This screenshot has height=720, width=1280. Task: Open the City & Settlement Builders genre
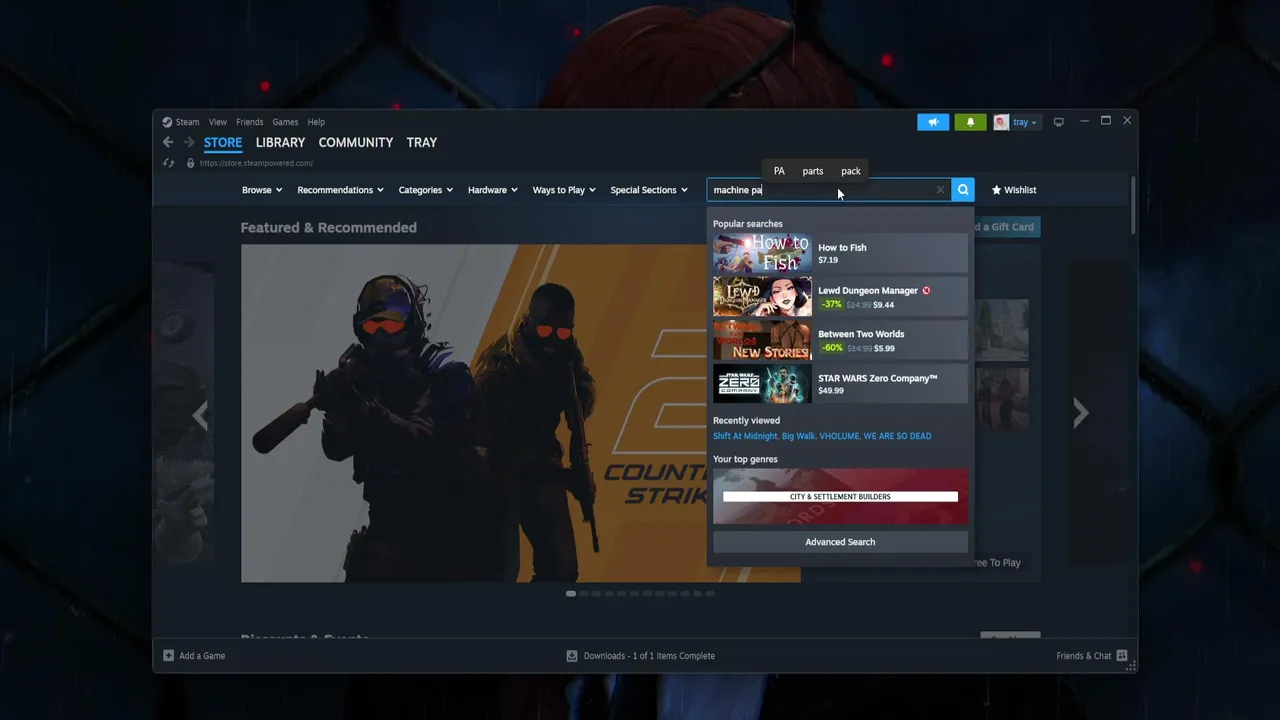coord(840,496)
